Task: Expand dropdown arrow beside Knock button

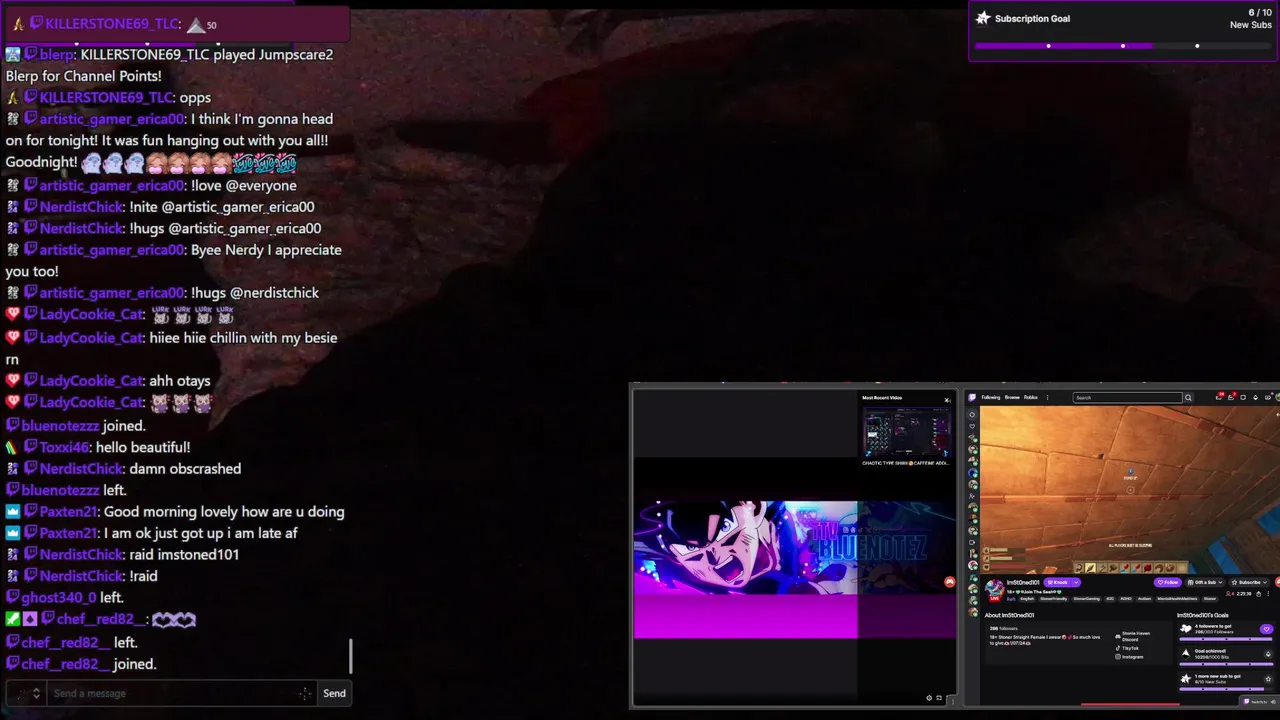Action: [x=1076, y=582]
